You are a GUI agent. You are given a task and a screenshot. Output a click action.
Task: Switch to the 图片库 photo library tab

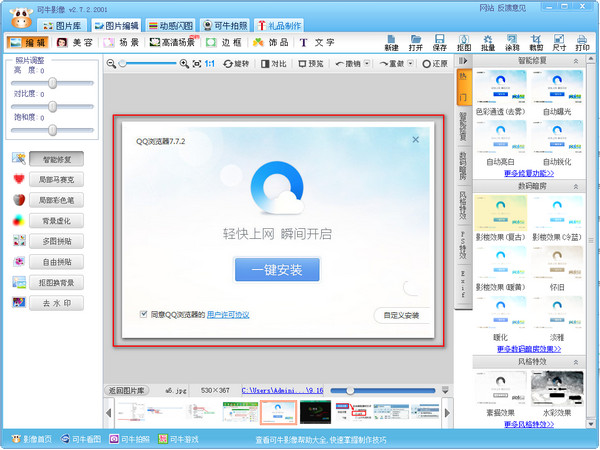pyautogui.click(x=63, y=25)
